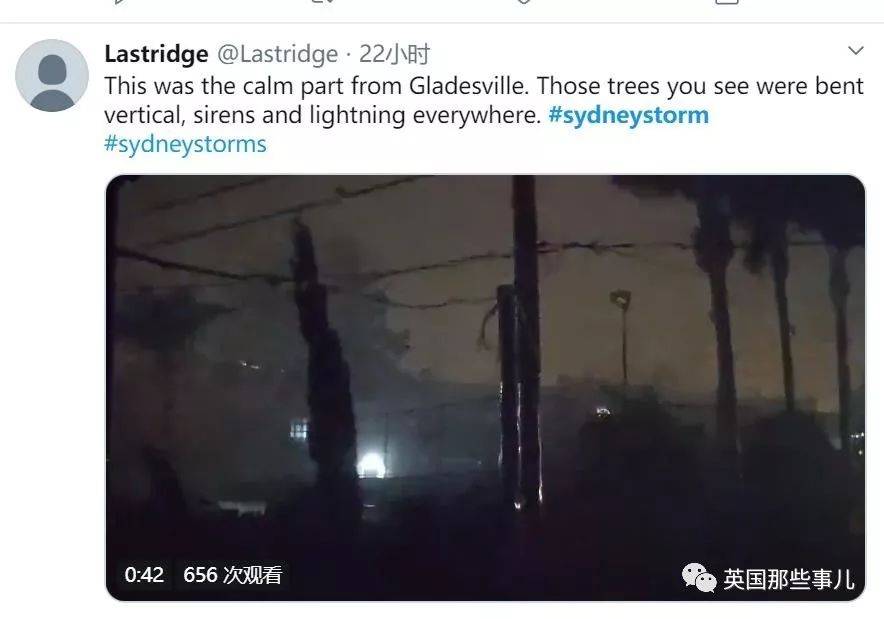Click the 656 次观看 view count

[x=232, y=575]
